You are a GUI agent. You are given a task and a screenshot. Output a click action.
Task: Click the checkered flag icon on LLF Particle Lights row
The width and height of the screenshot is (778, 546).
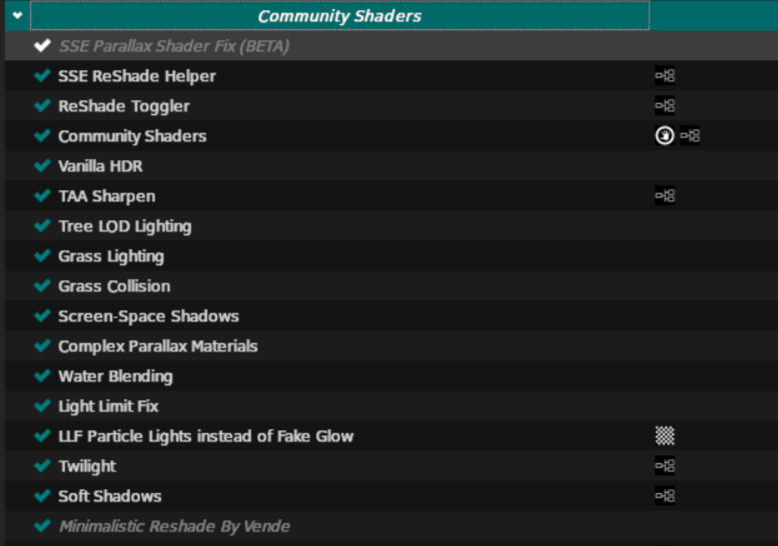point(665,436)
